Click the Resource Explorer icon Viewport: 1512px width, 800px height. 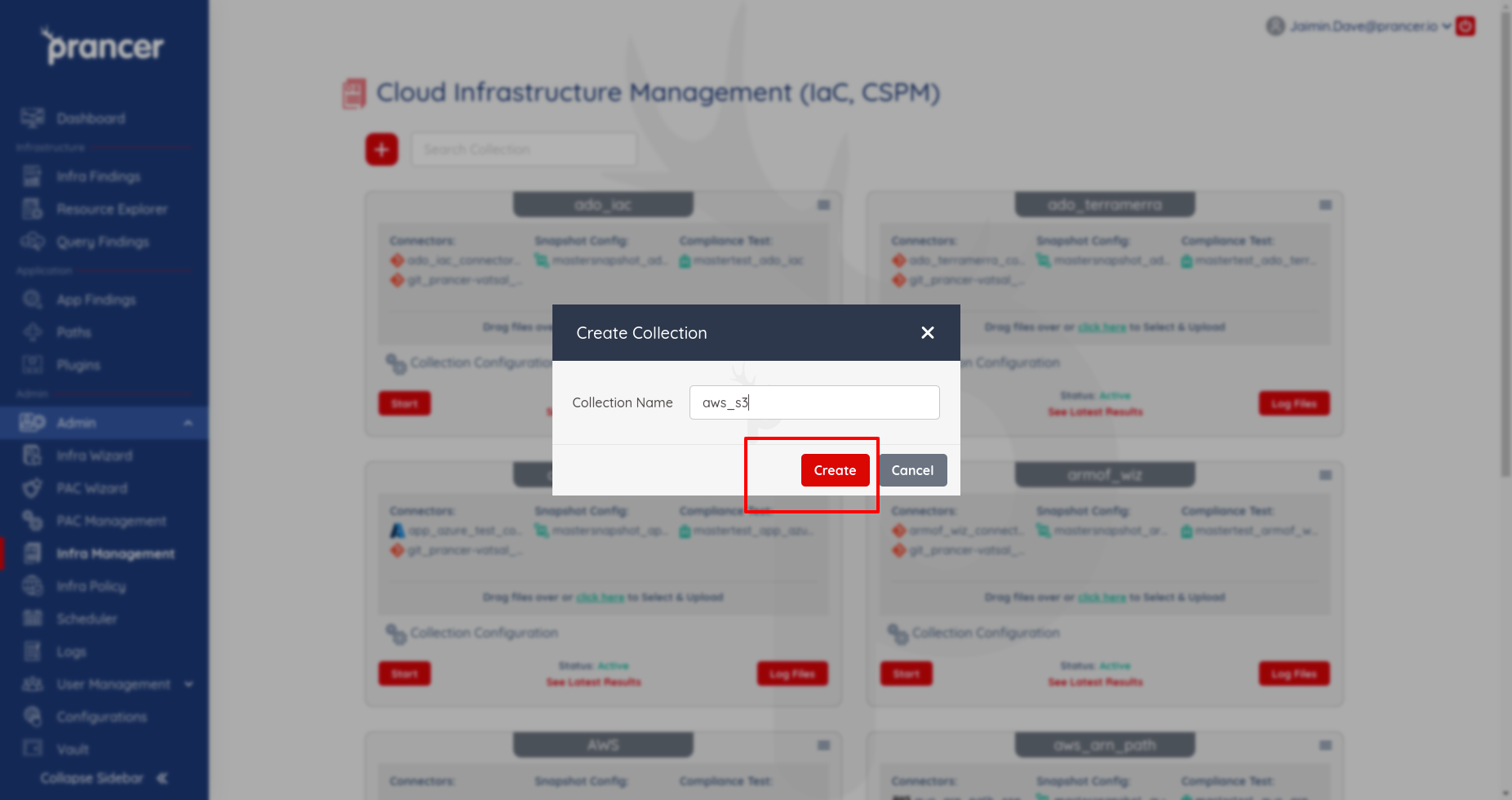coord(33,208)
